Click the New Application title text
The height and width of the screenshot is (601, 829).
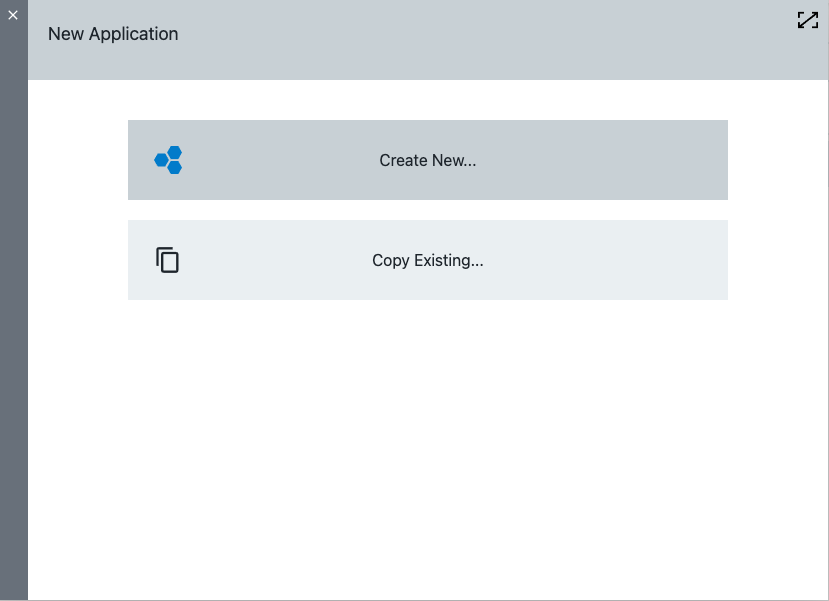112,33
